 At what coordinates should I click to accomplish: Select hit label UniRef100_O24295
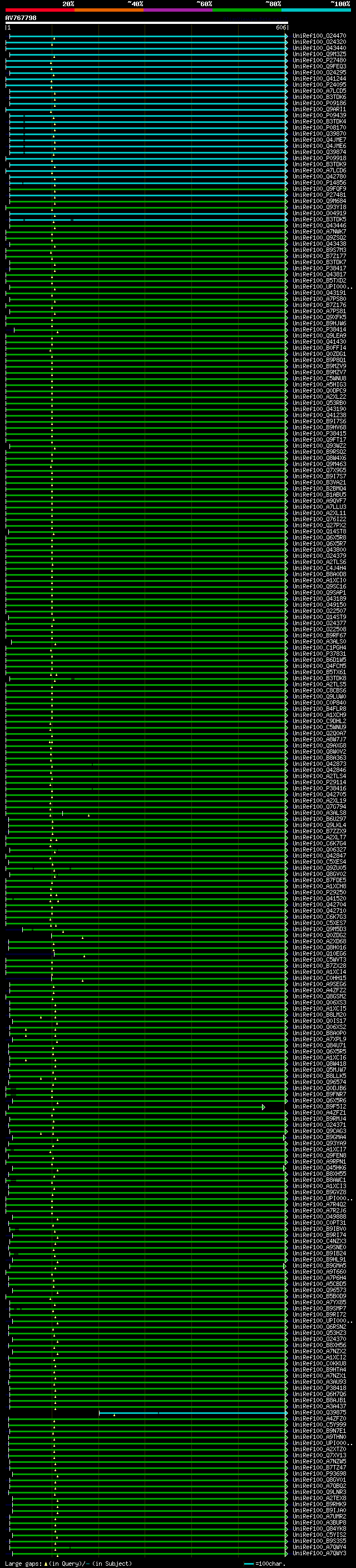319,72
